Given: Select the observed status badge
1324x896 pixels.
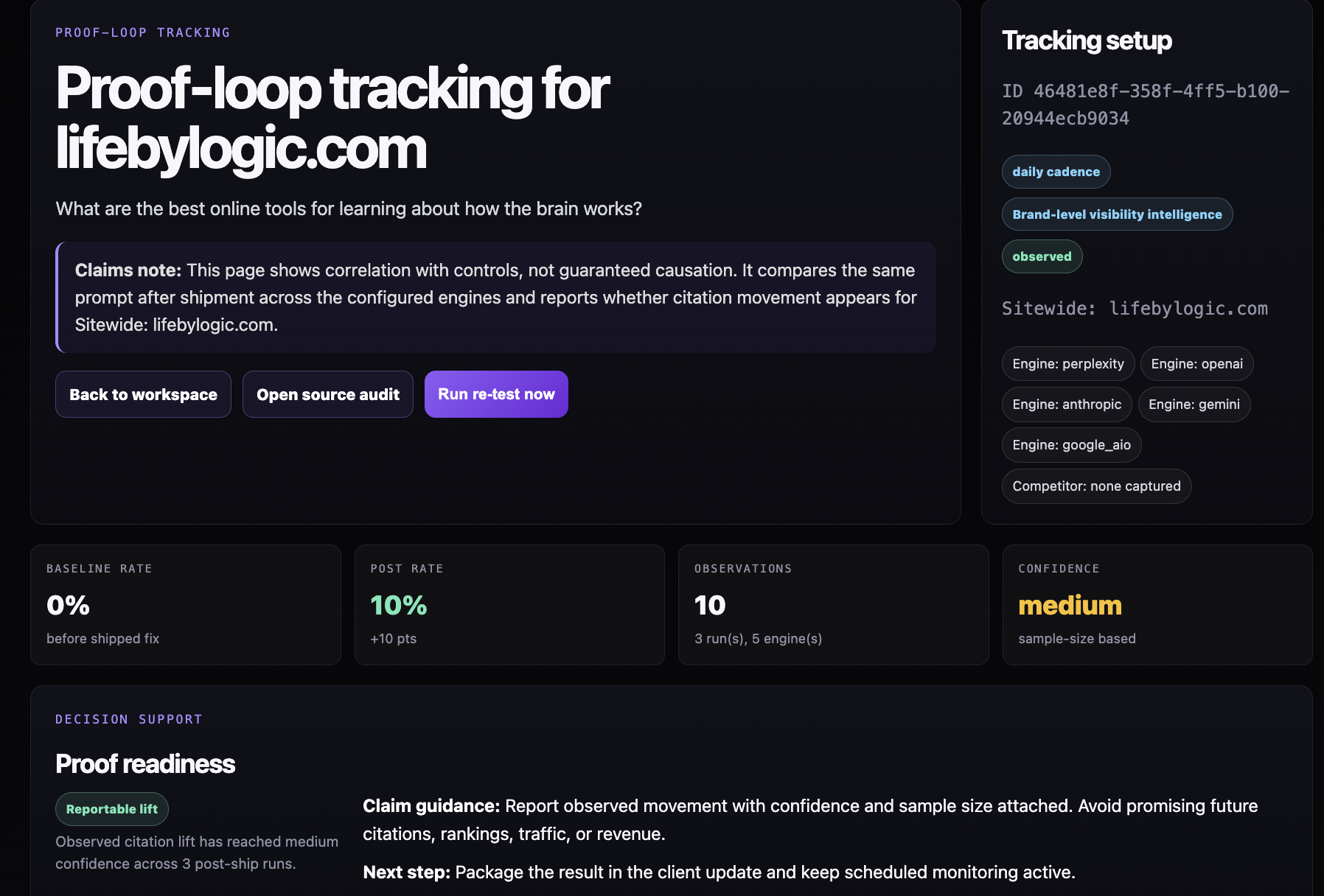Looking at the screenshot, I should pyautogui.click(x=1042, y=256).
